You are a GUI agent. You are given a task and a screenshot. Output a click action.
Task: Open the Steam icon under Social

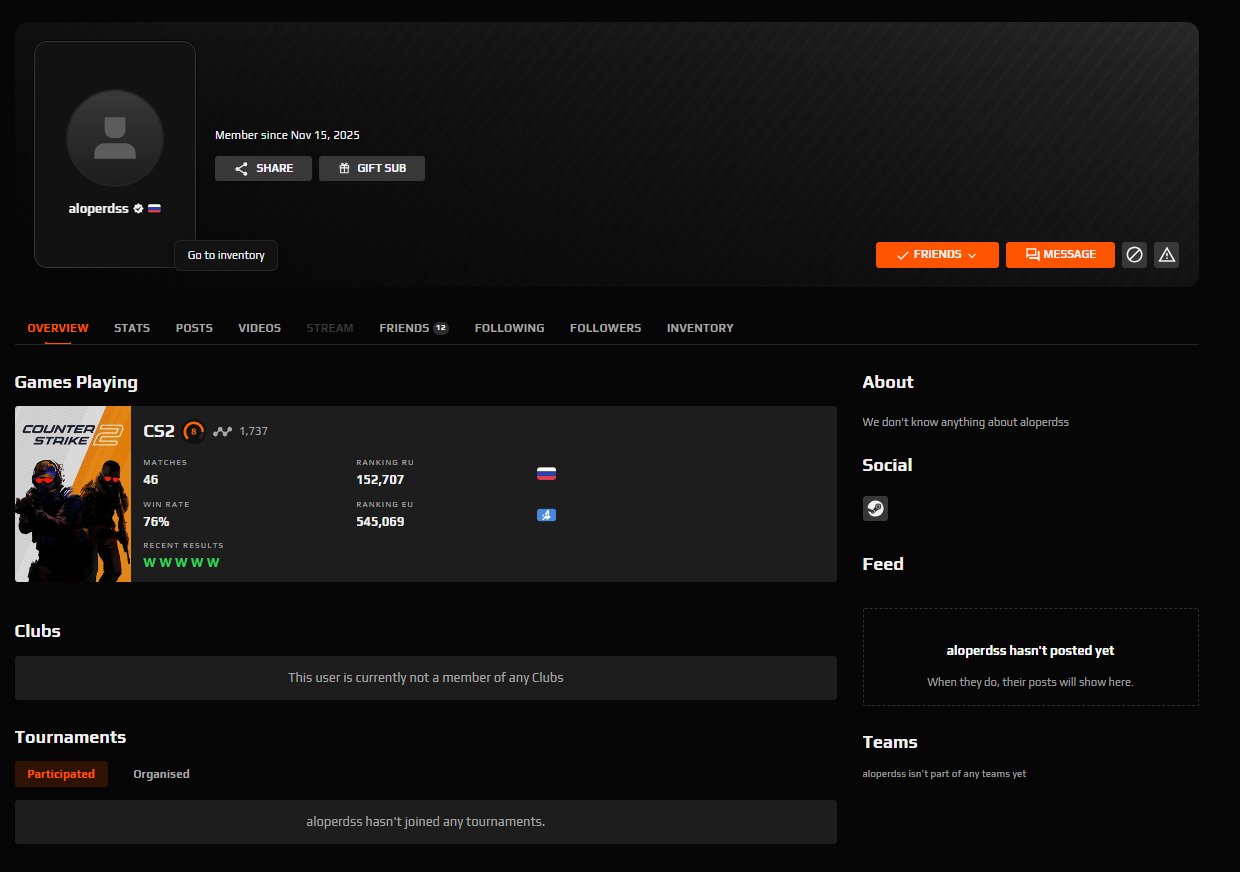[x=875, y=508]
